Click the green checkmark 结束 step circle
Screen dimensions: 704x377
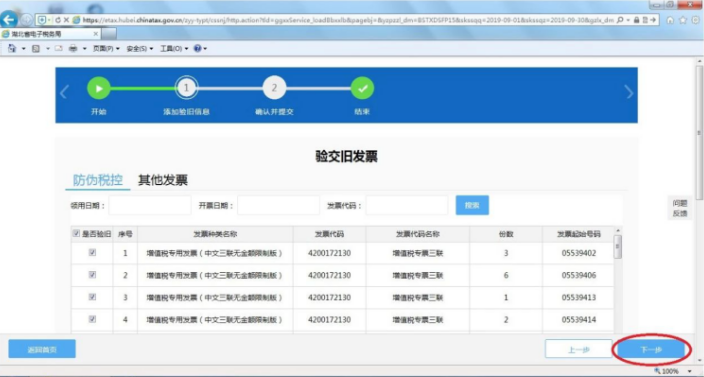pyautogui.click(x=362, y=88)
